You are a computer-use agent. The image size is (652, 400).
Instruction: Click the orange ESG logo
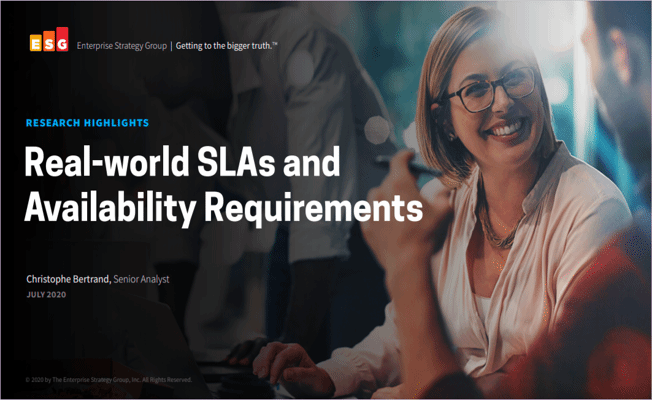click(48, 44)
